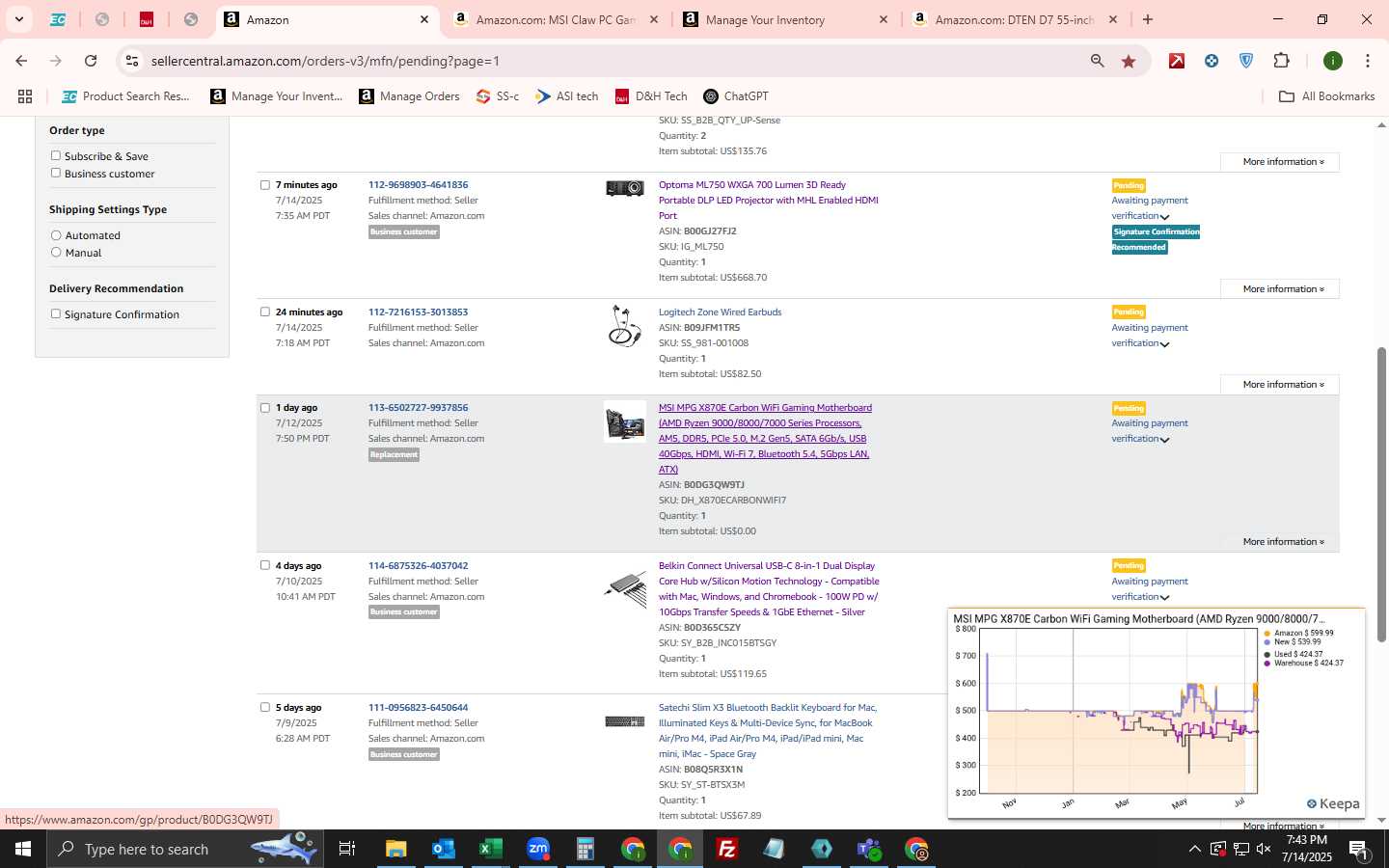Reload the Seller Central page

91,61
